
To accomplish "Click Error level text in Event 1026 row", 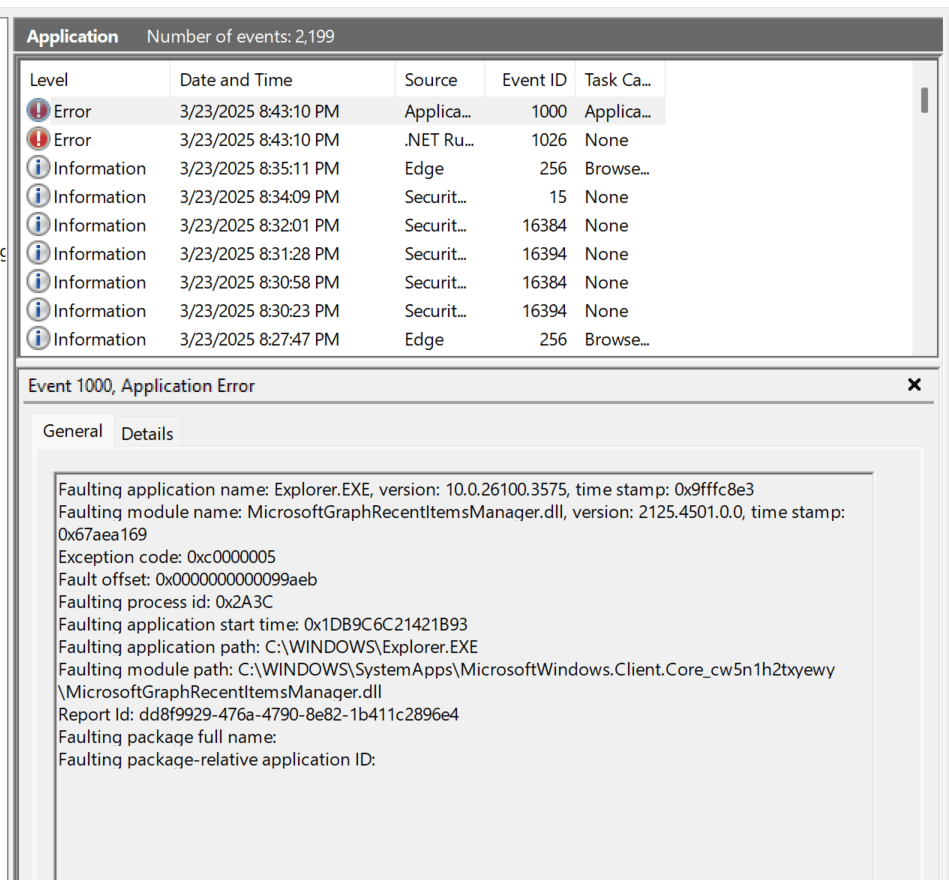I will pyautogui.click(x=72, y=140).
